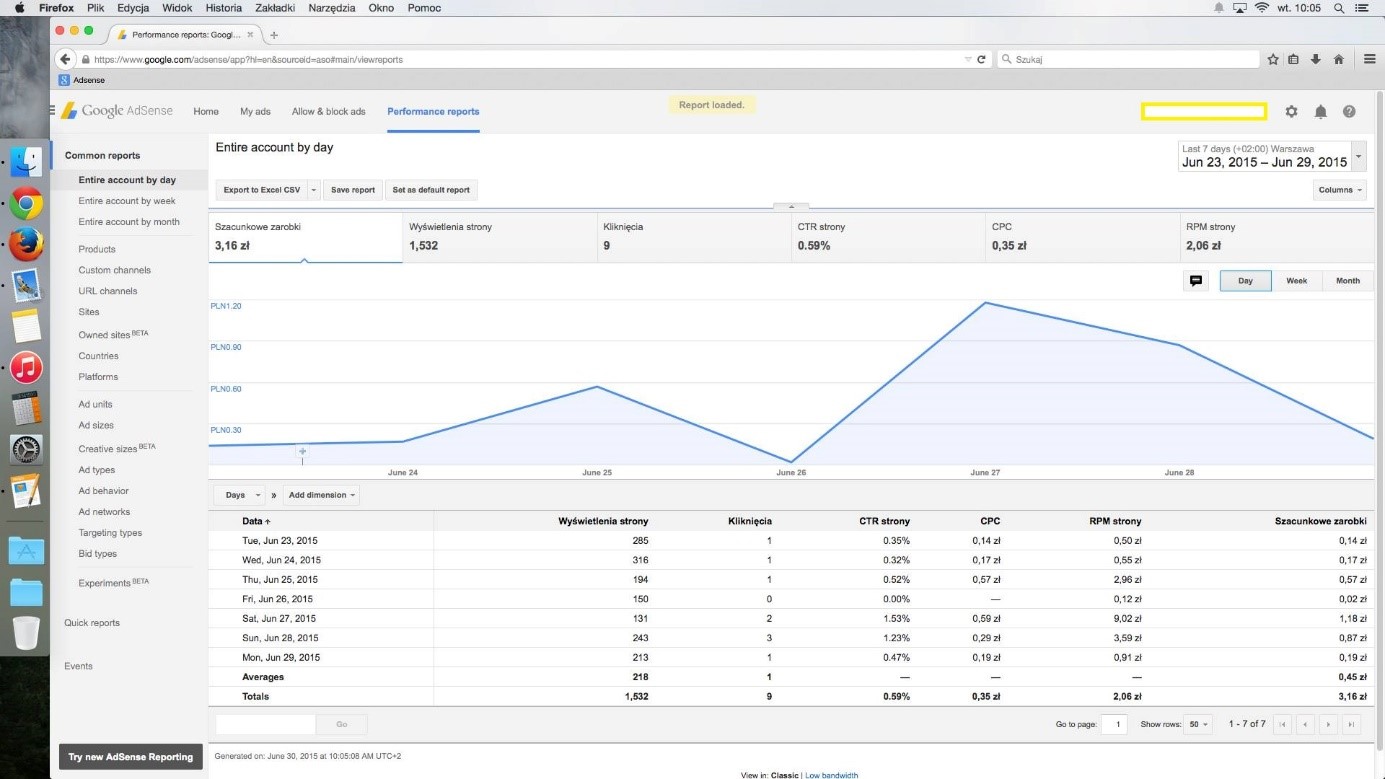The image size is (1385, 779).
Task: Click Export to Excel CSV button
Action: (x=261, y=190)
